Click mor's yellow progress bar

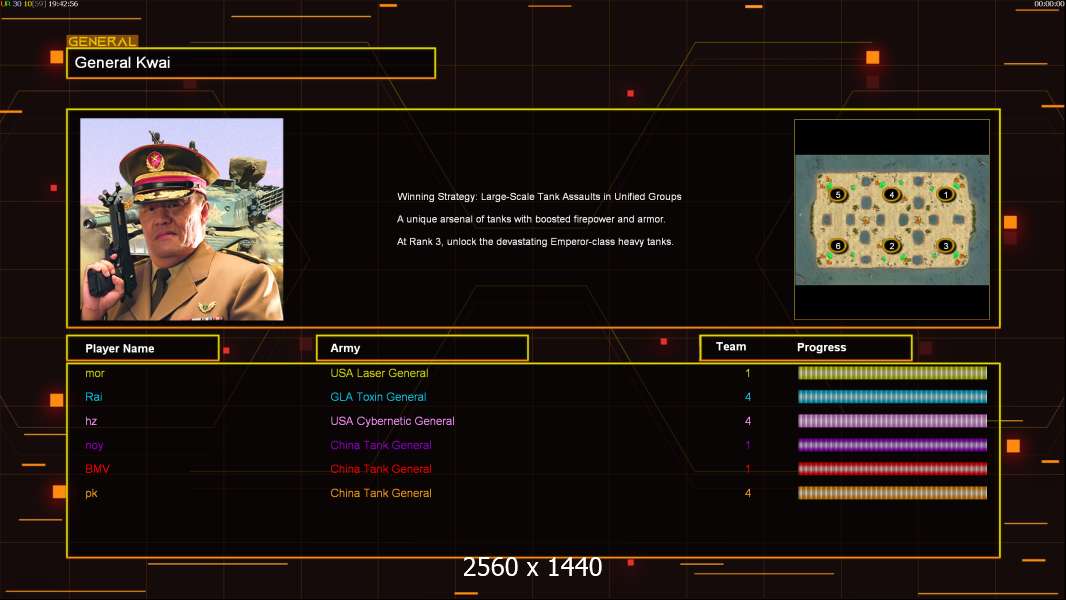892,373
